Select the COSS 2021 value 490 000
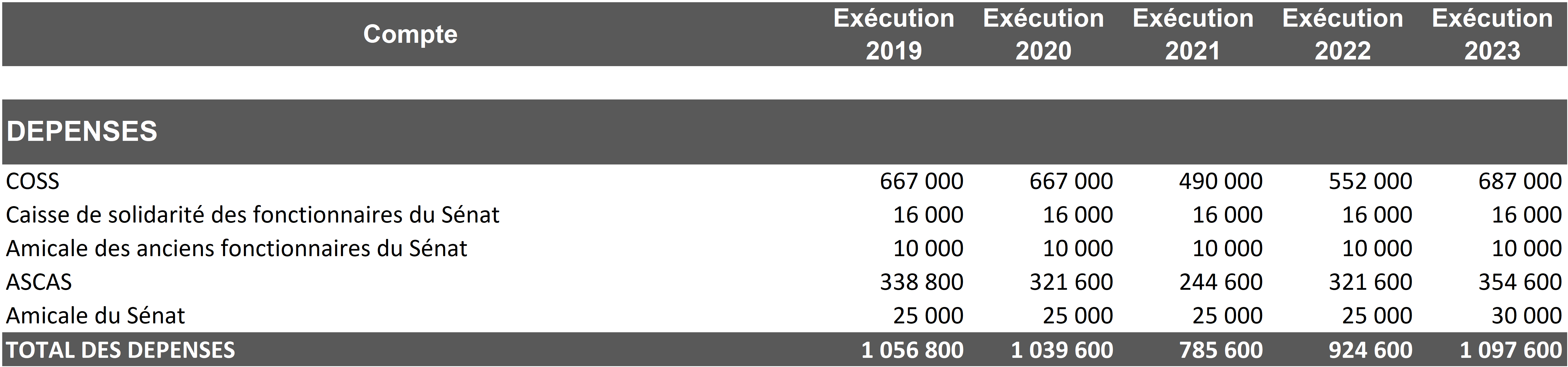Viewport: 1568px width, 367px height. pyautogui.click(x=1220, y=181)
